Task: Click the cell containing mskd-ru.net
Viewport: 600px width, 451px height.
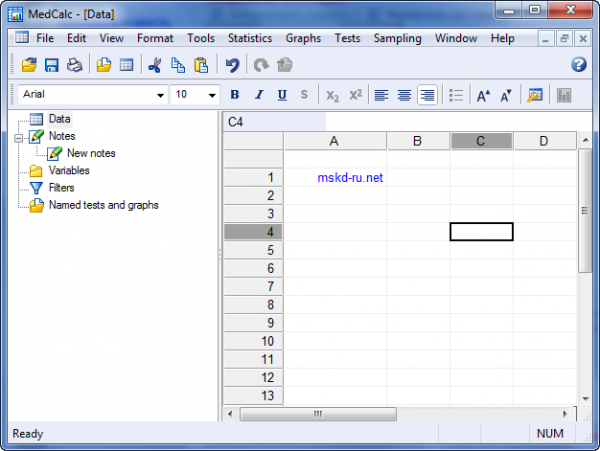Action: point(349,178)
